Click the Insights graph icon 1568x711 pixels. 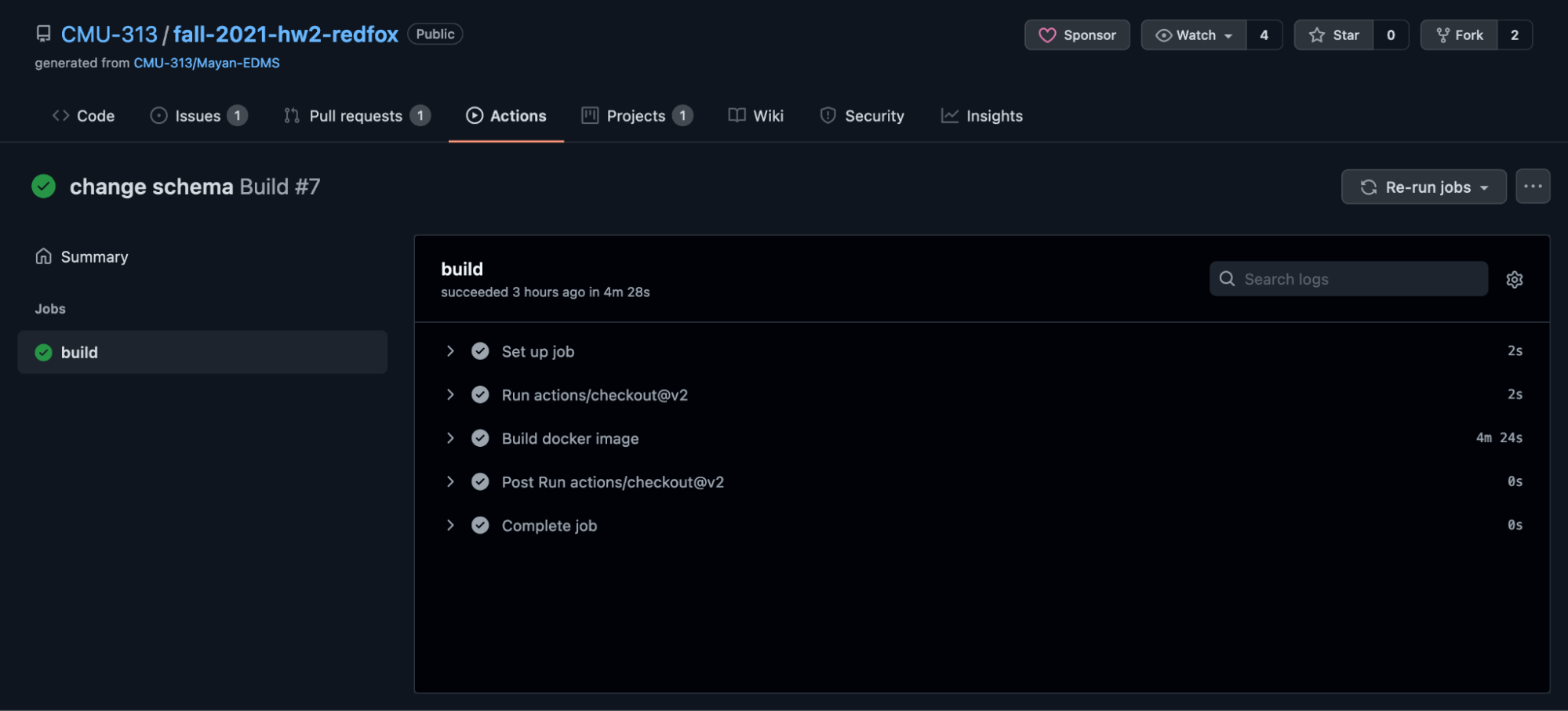click(x=949, y=115)
